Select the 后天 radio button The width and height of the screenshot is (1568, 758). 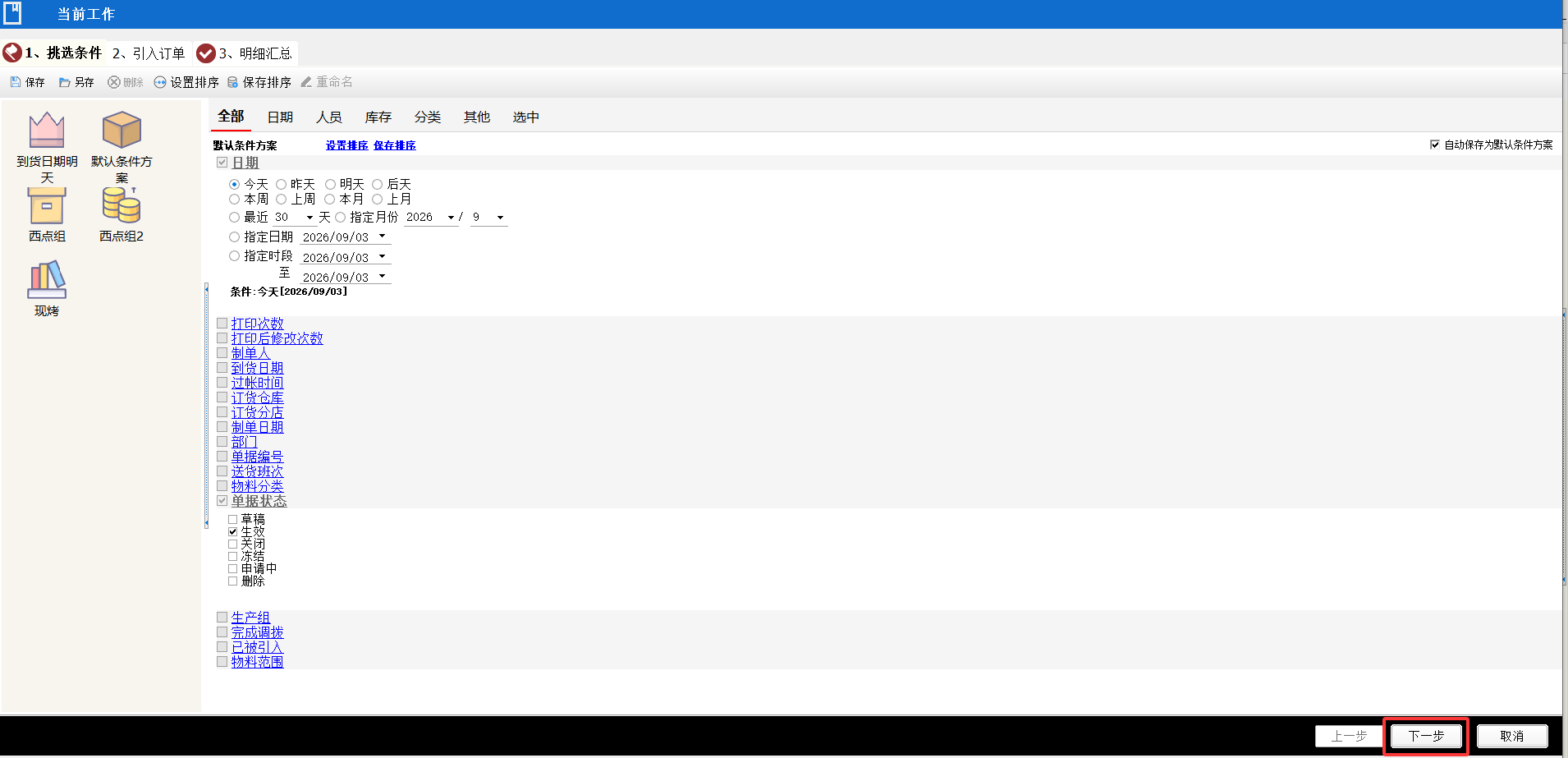point(377,184)
